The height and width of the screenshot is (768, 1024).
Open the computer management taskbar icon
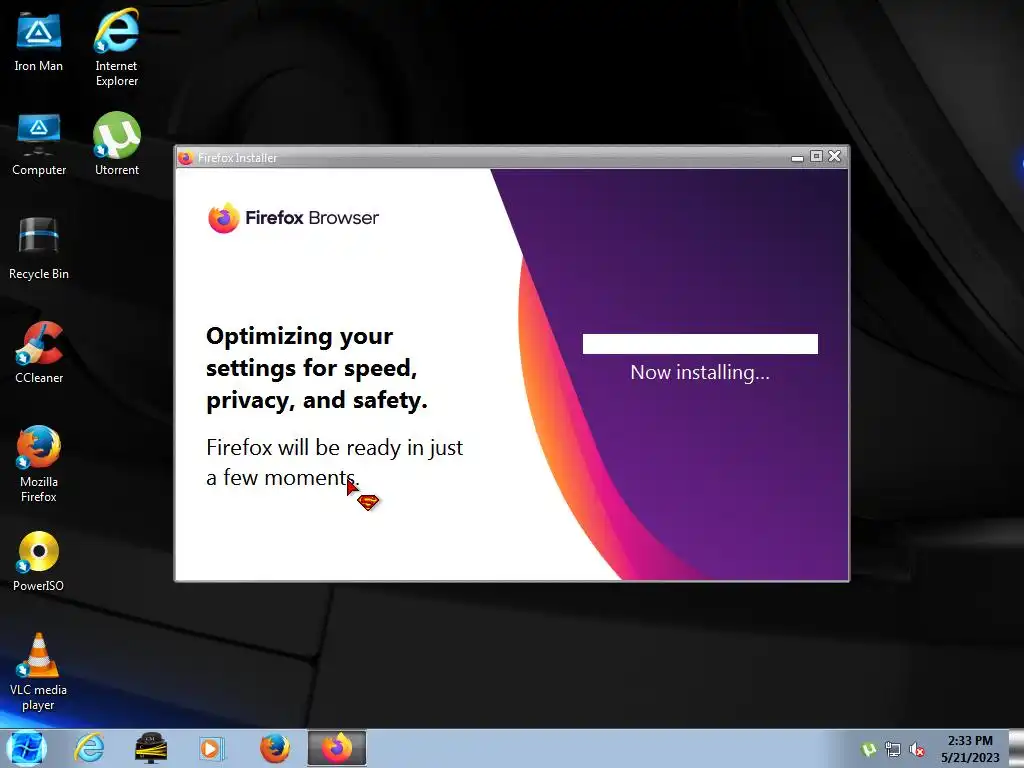[151, 748]
